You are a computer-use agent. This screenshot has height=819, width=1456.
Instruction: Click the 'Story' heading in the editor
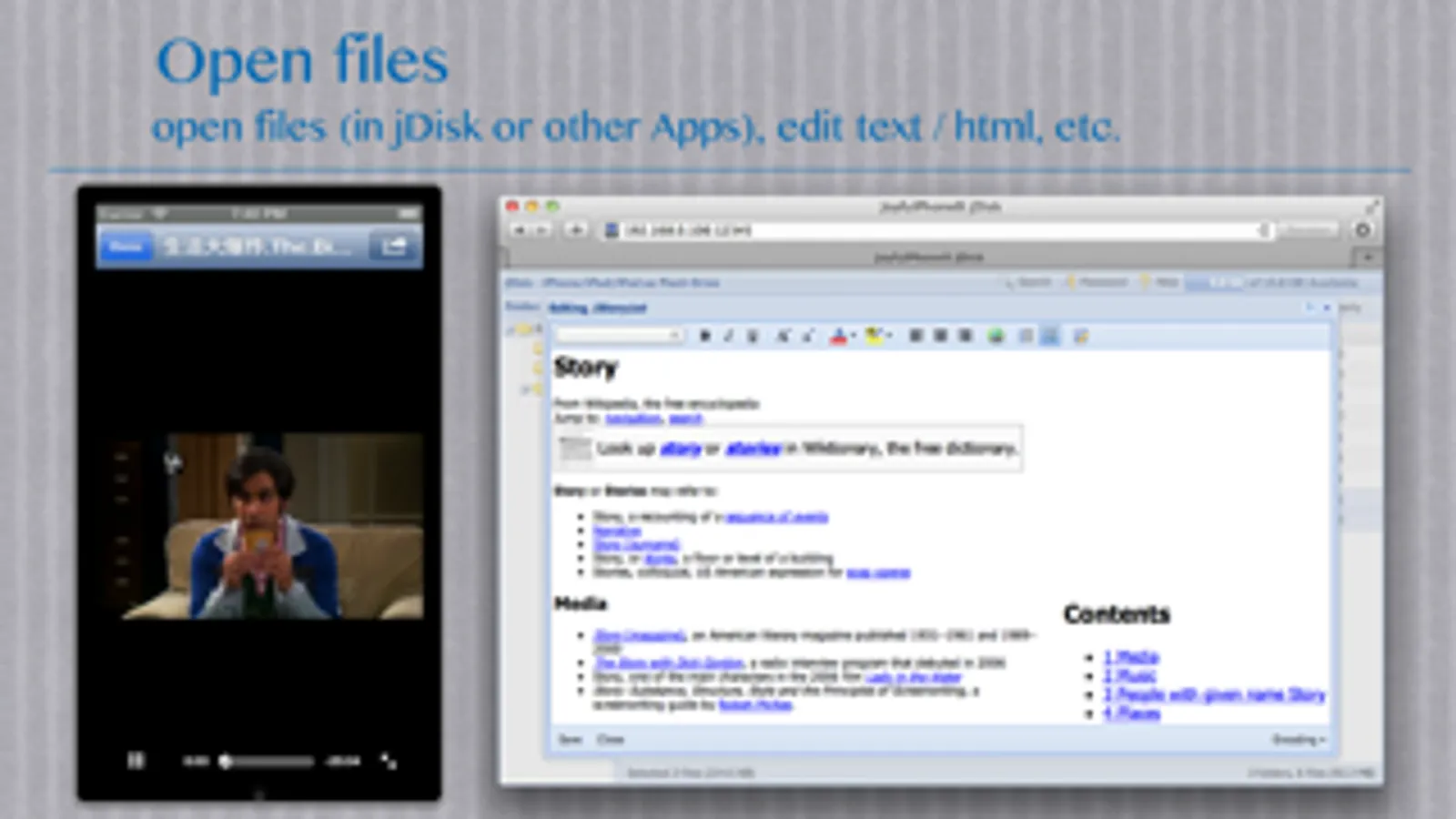pos(586,368)
